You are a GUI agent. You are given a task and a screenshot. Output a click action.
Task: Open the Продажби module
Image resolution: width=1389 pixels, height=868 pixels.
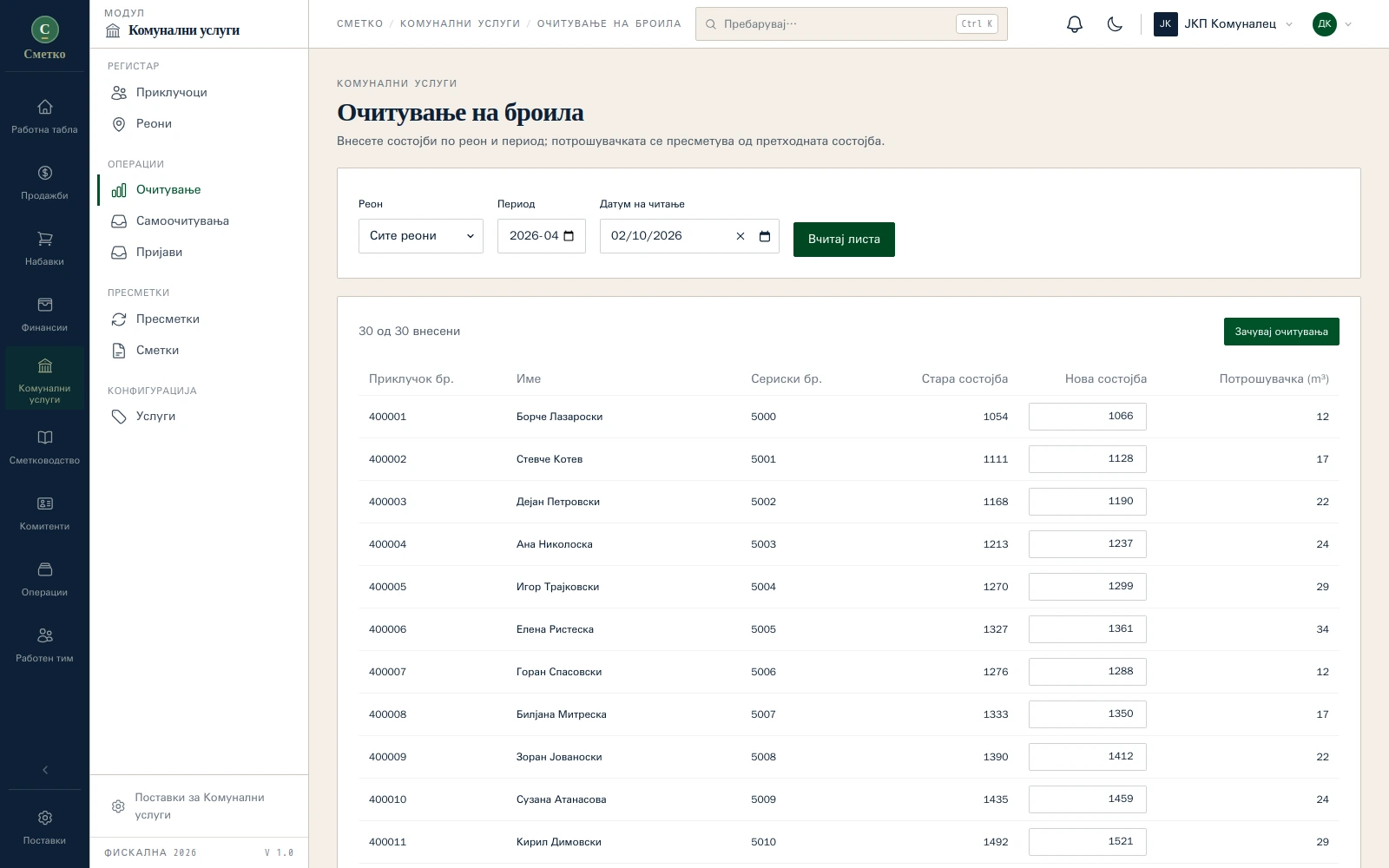coord(44,183)
